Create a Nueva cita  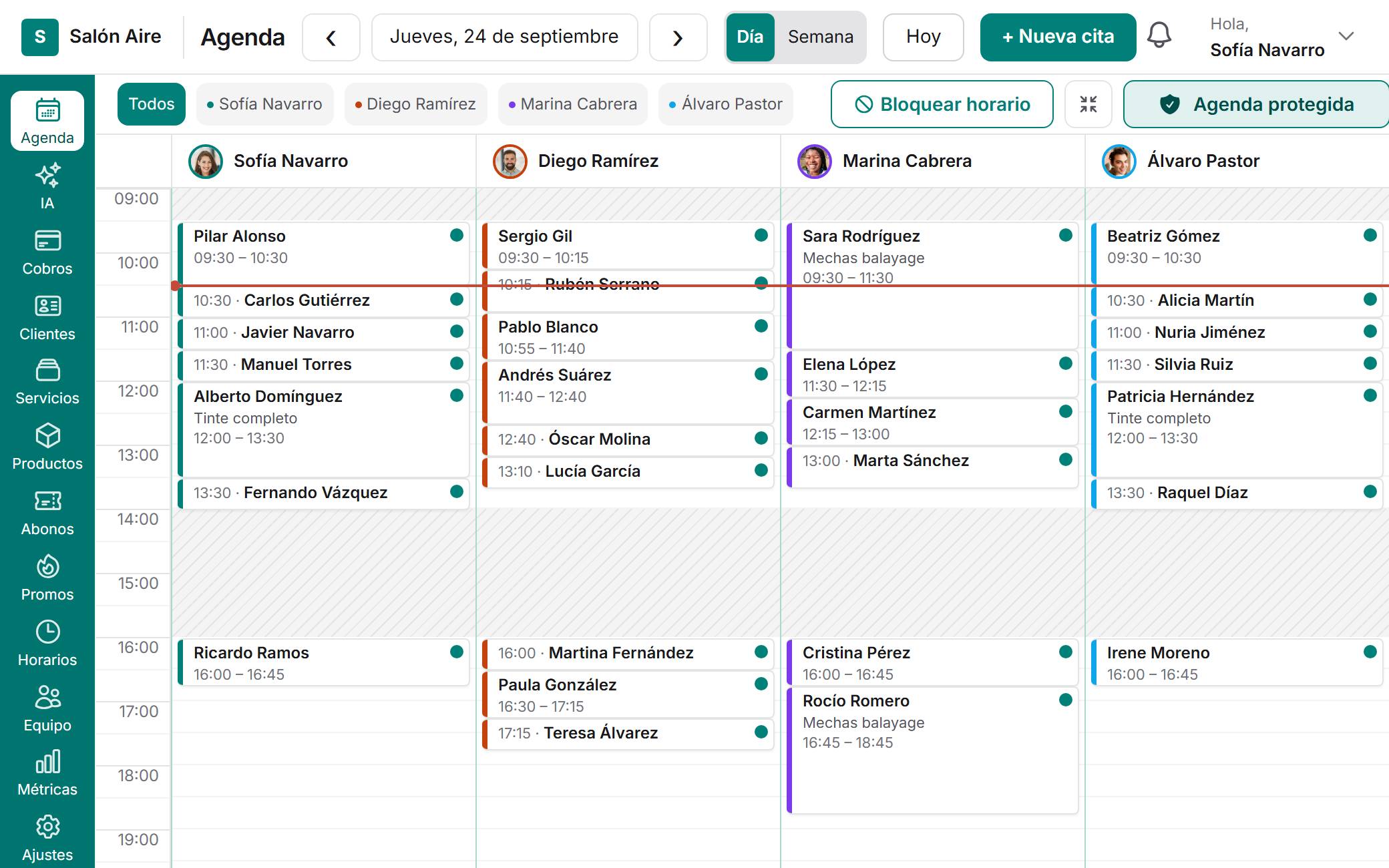[x=1058, y=37]
